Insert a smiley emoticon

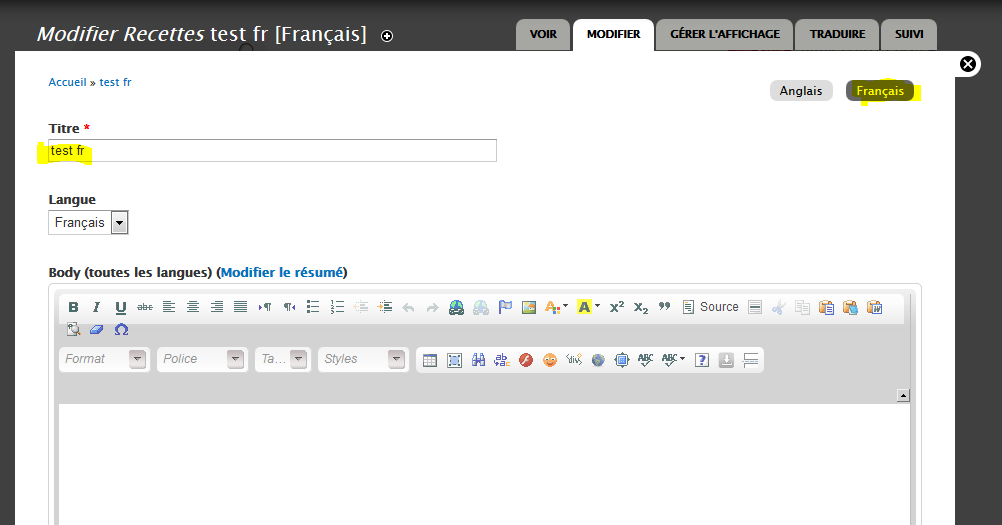tap(550, 360)
